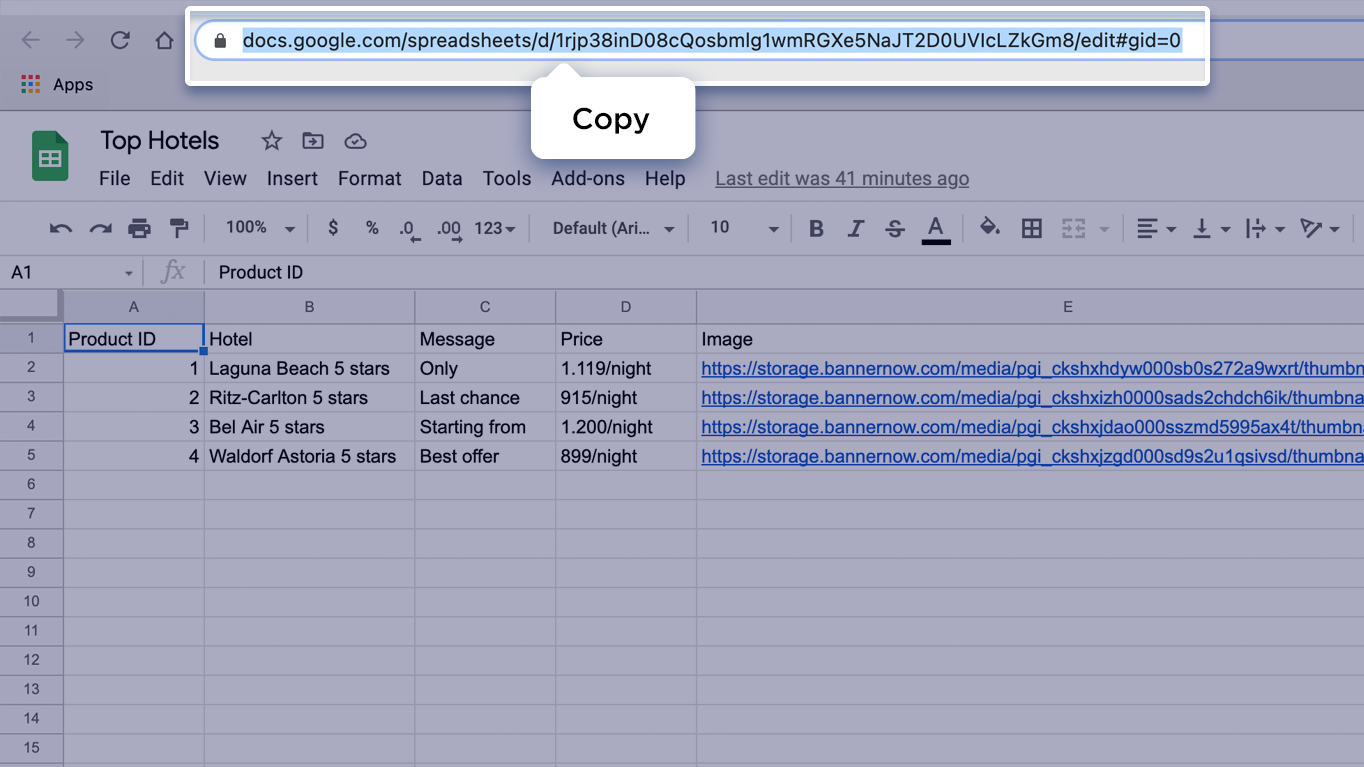Click the Redo icon
Viewport: 1364px width, 767px height.
[100, 229]
